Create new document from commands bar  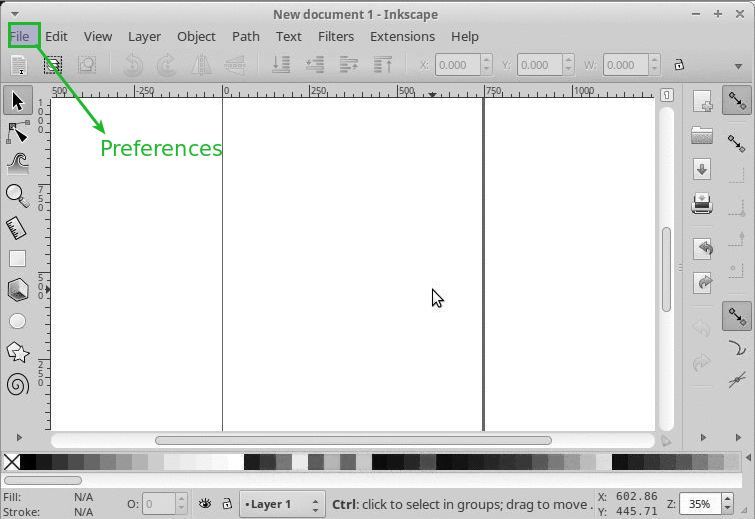point(703,101)
